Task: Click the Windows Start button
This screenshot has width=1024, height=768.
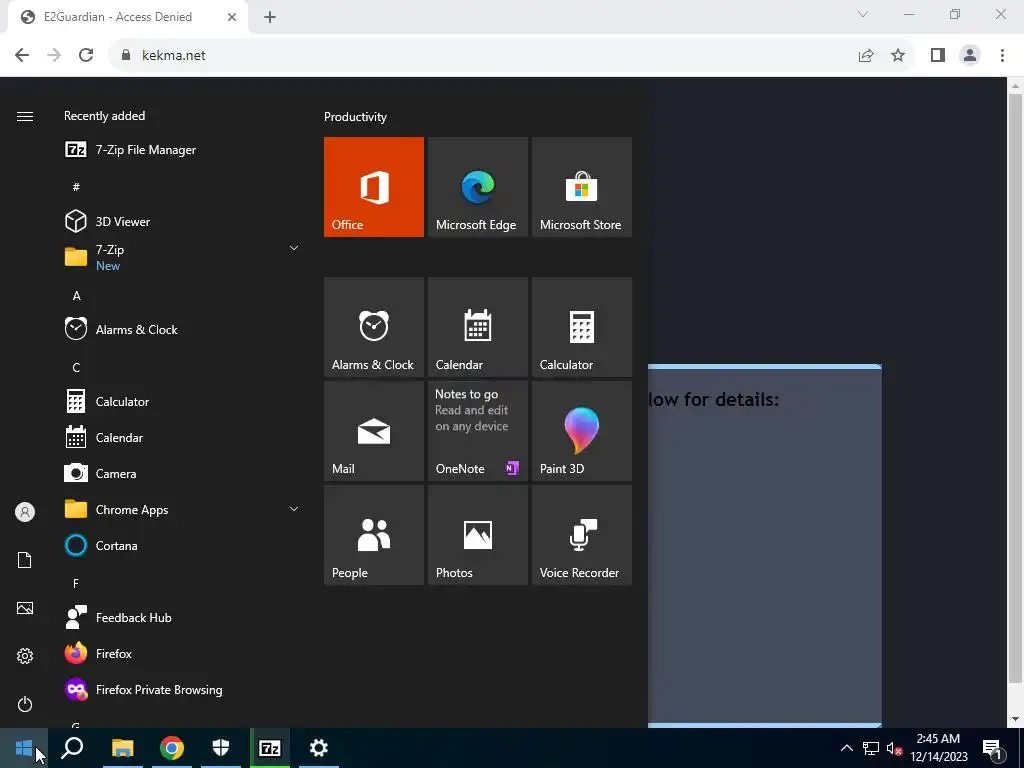Action: point(24,748)
